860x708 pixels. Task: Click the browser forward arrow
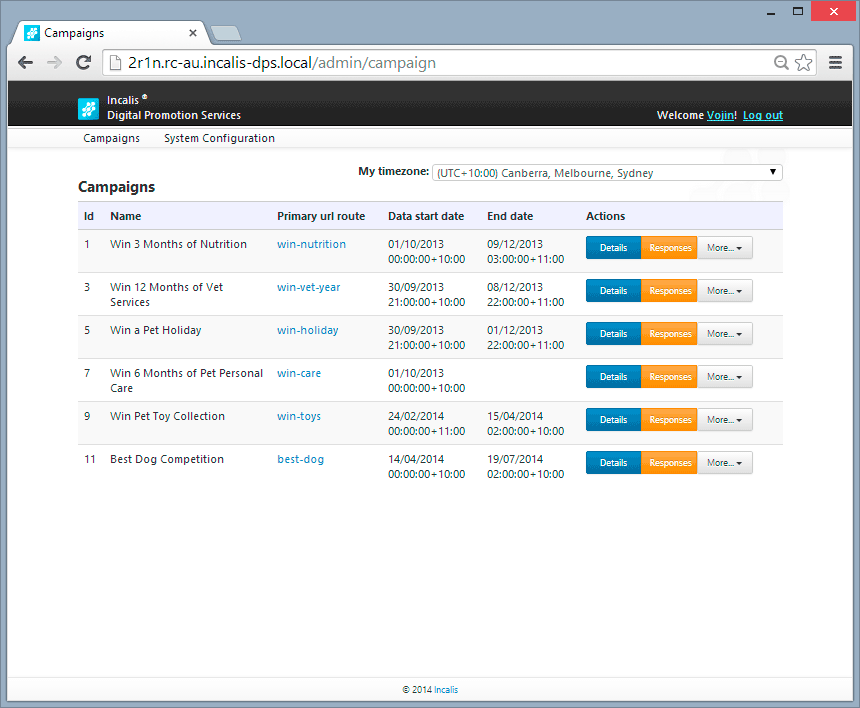pos(54,63)
